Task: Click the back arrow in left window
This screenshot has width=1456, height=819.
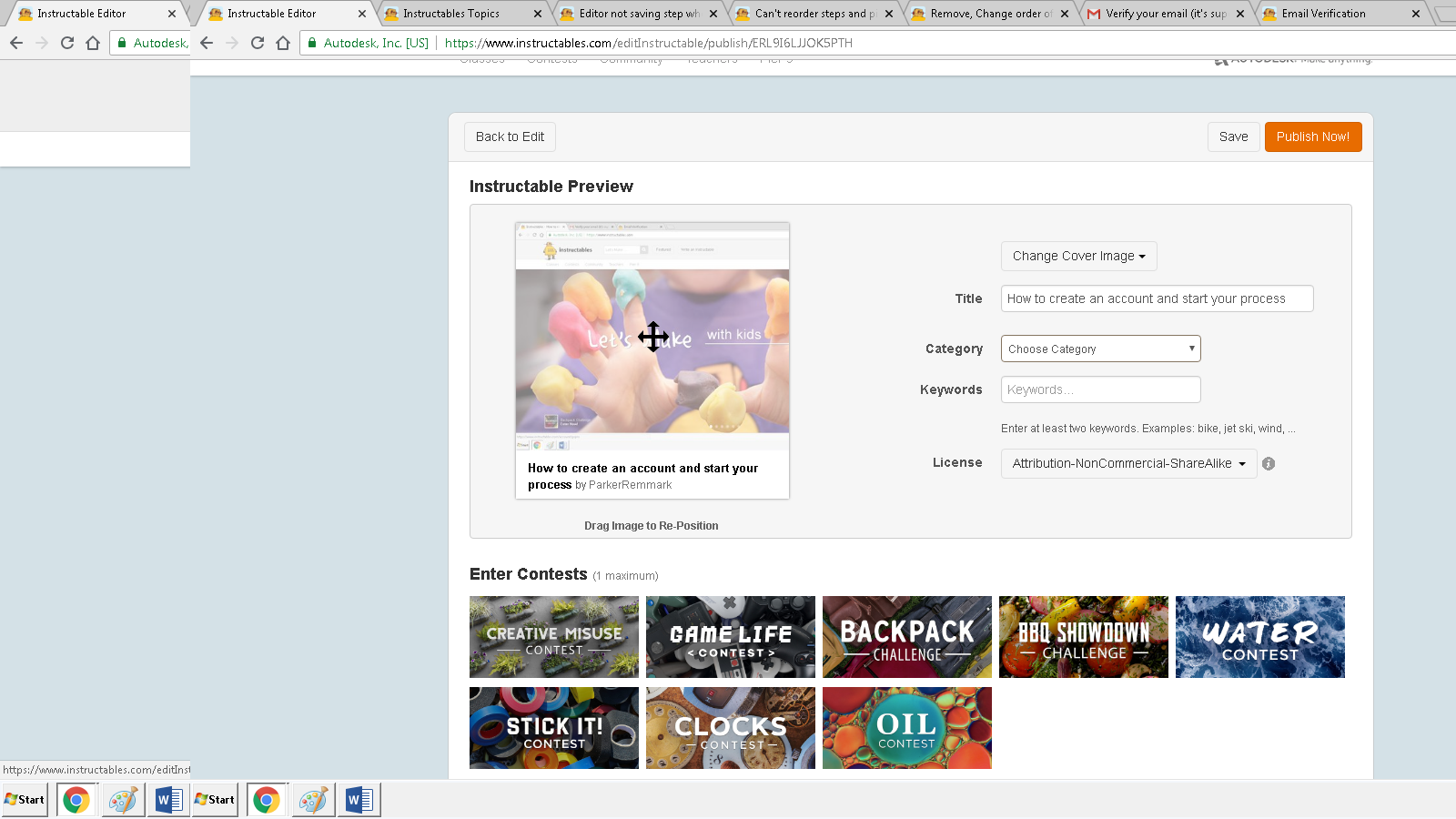Action: [x=16, y=43]
